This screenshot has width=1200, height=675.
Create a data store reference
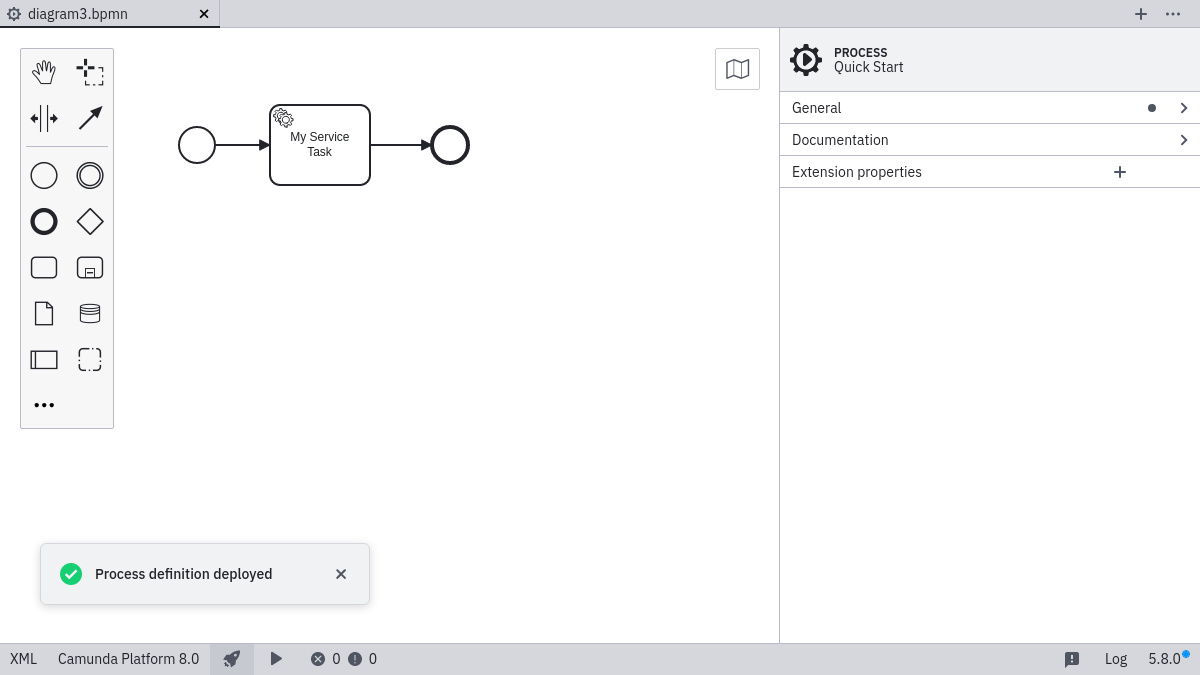[x=90, y=314]
